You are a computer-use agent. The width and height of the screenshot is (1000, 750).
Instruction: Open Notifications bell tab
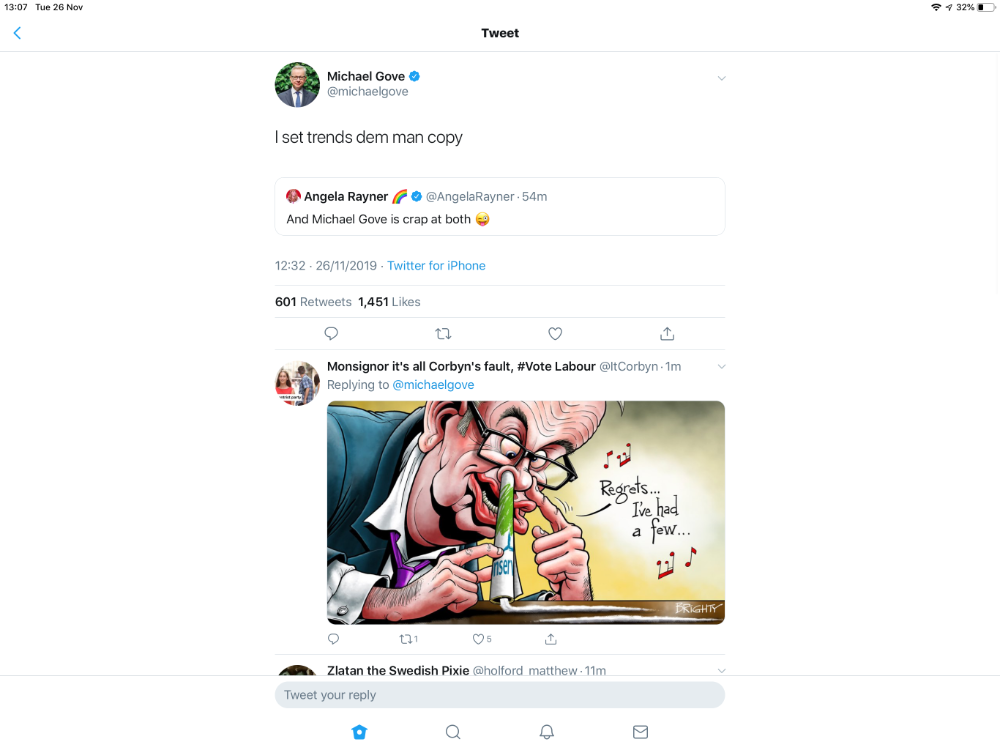(x=547, y=732)
